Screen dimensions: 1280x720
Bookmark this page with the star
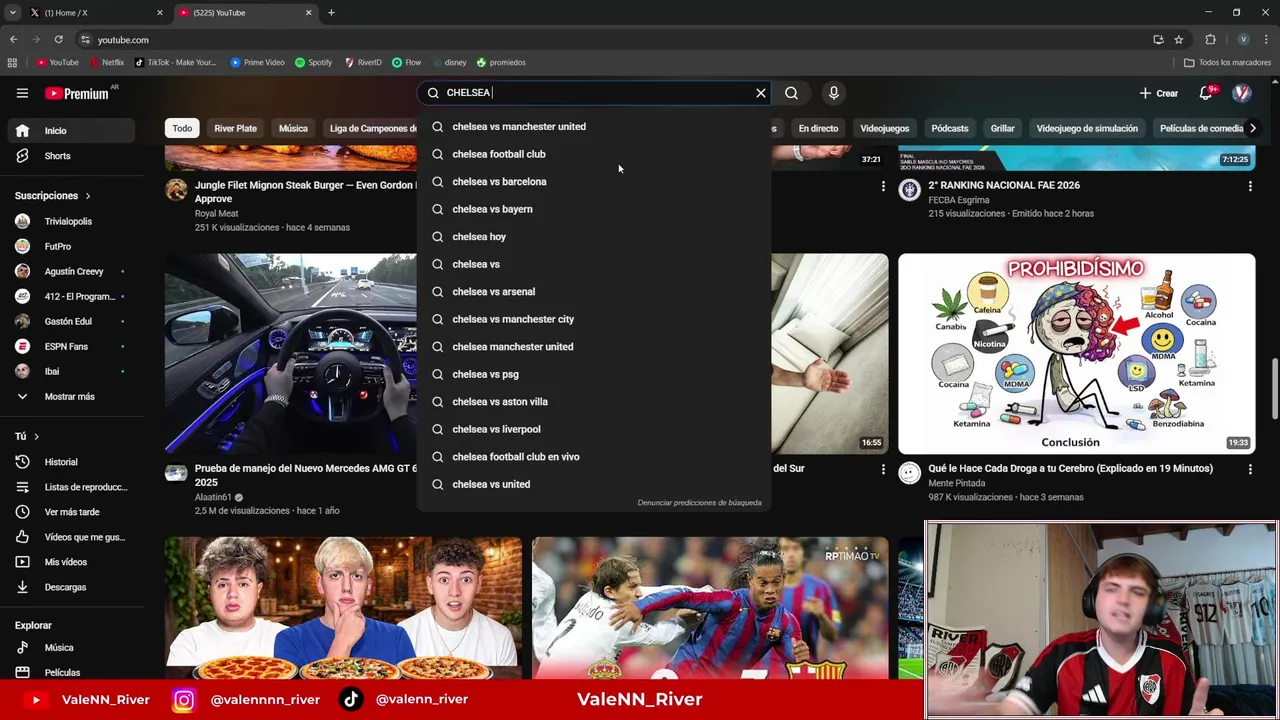[1179, 40]
